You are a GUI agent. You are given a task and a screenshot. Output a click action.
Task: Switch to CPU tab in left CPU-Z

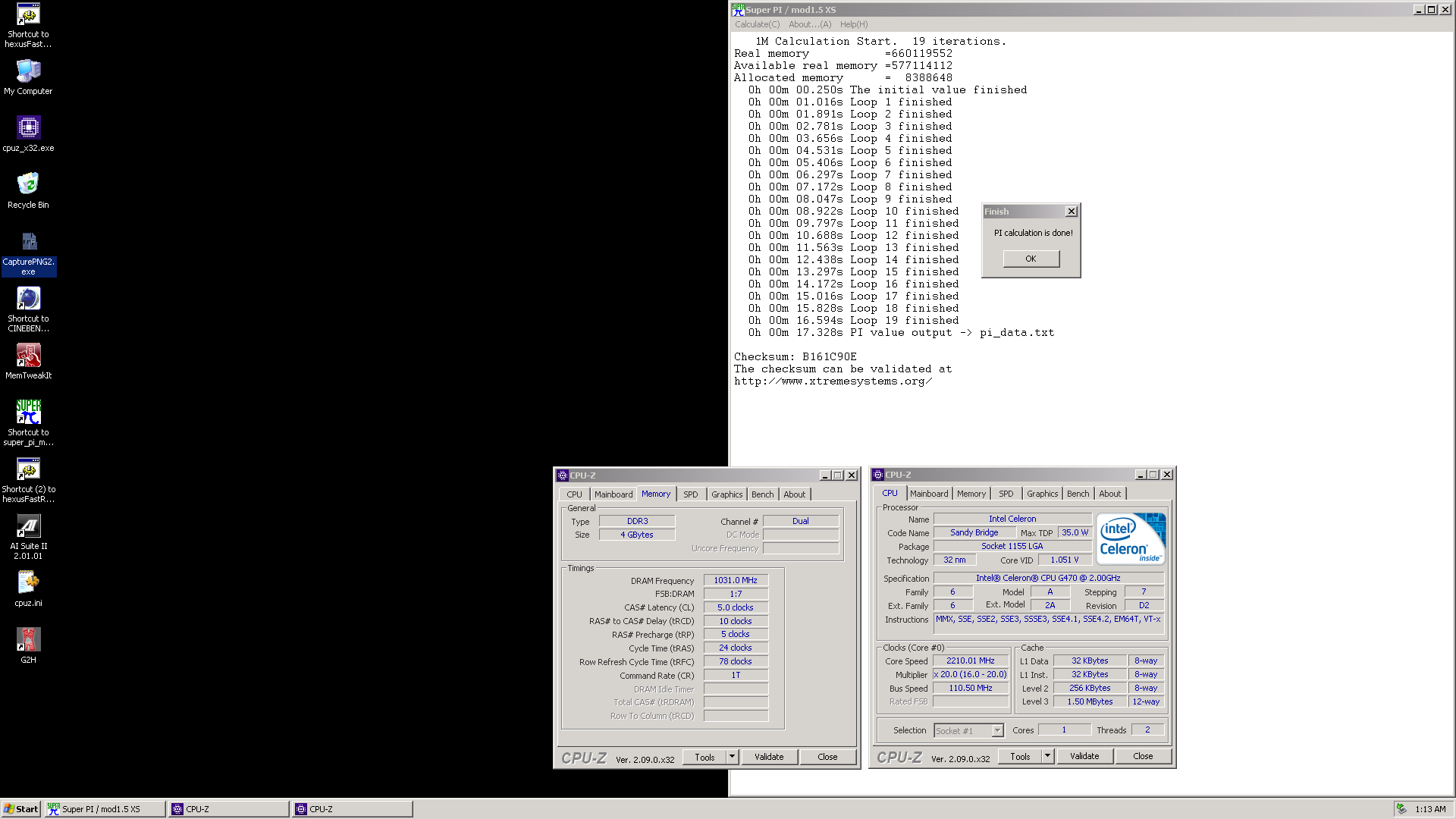pos(574,494)
